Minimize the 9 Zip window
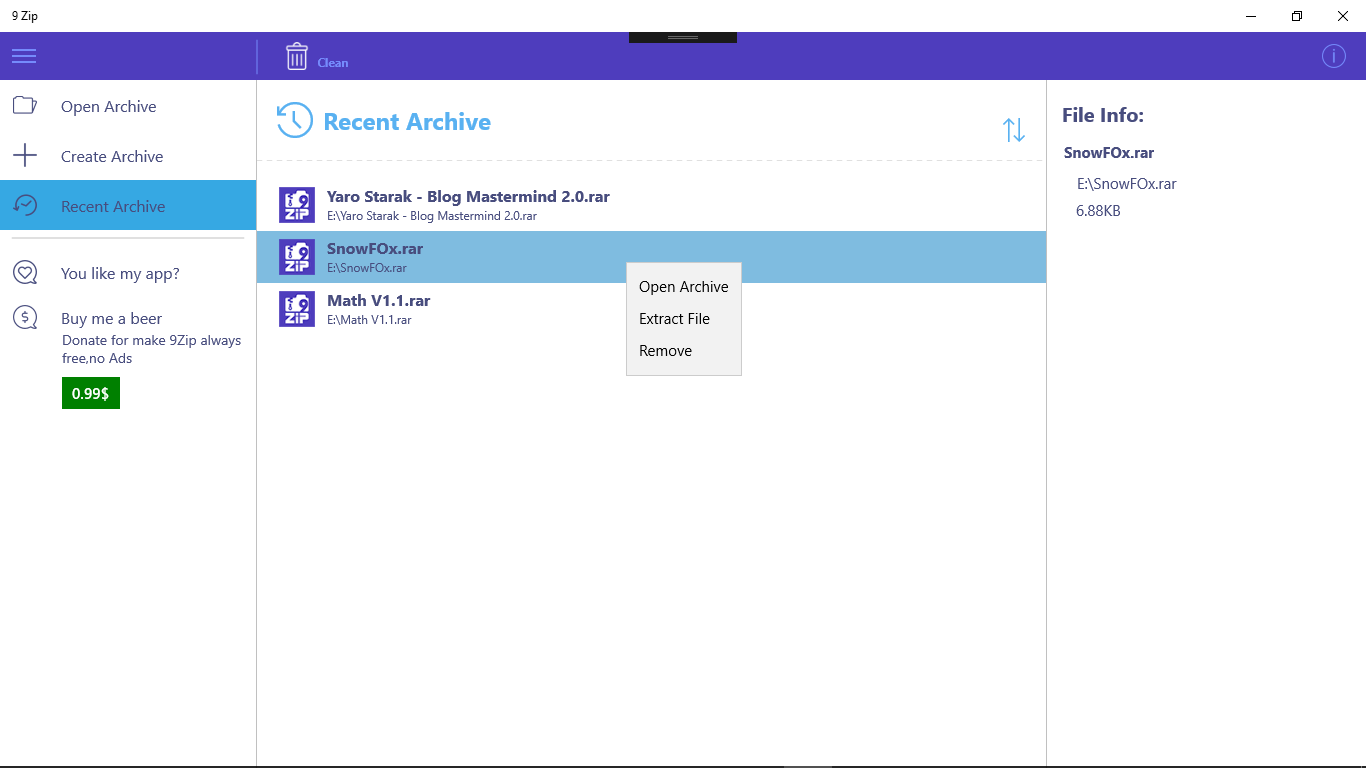The height and width of the screenshot is (768, 1366). (x=1251, y=16)
